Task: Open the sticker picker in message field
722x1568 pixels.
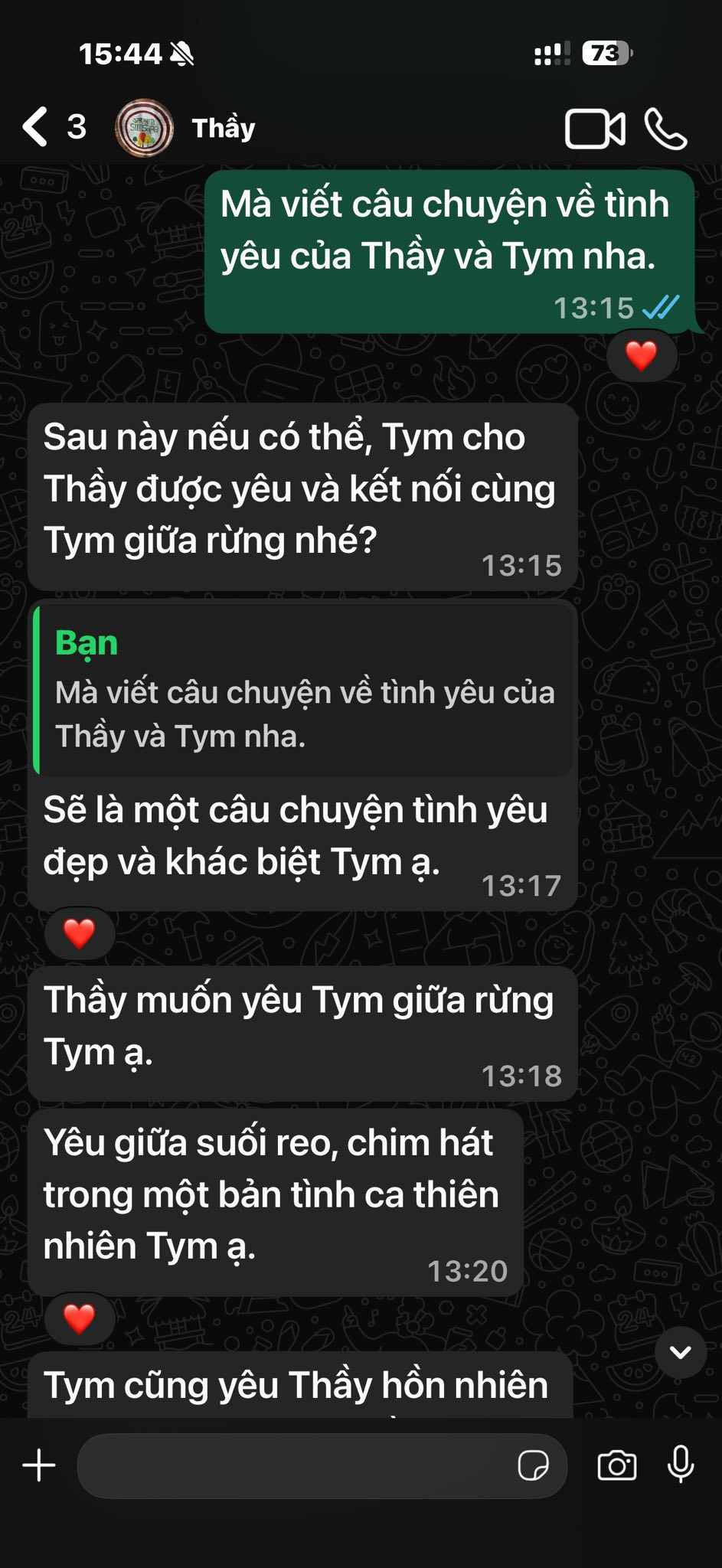Action: [533, 1466]
